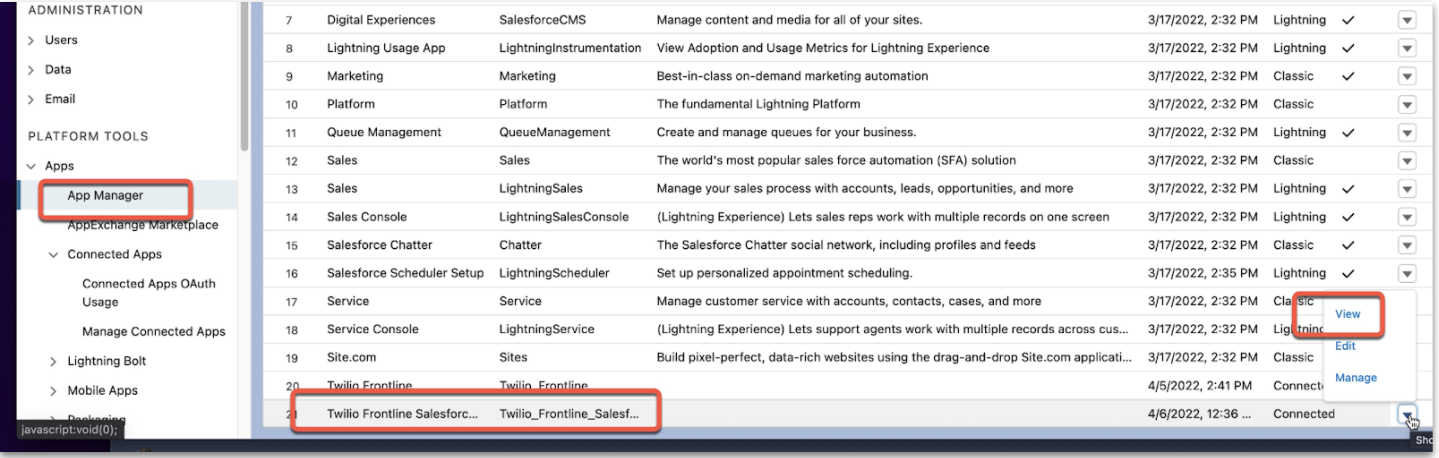Select the LightningScheduler developer name cell
This screenshot has width=1439, height=458.
point(554,273)
